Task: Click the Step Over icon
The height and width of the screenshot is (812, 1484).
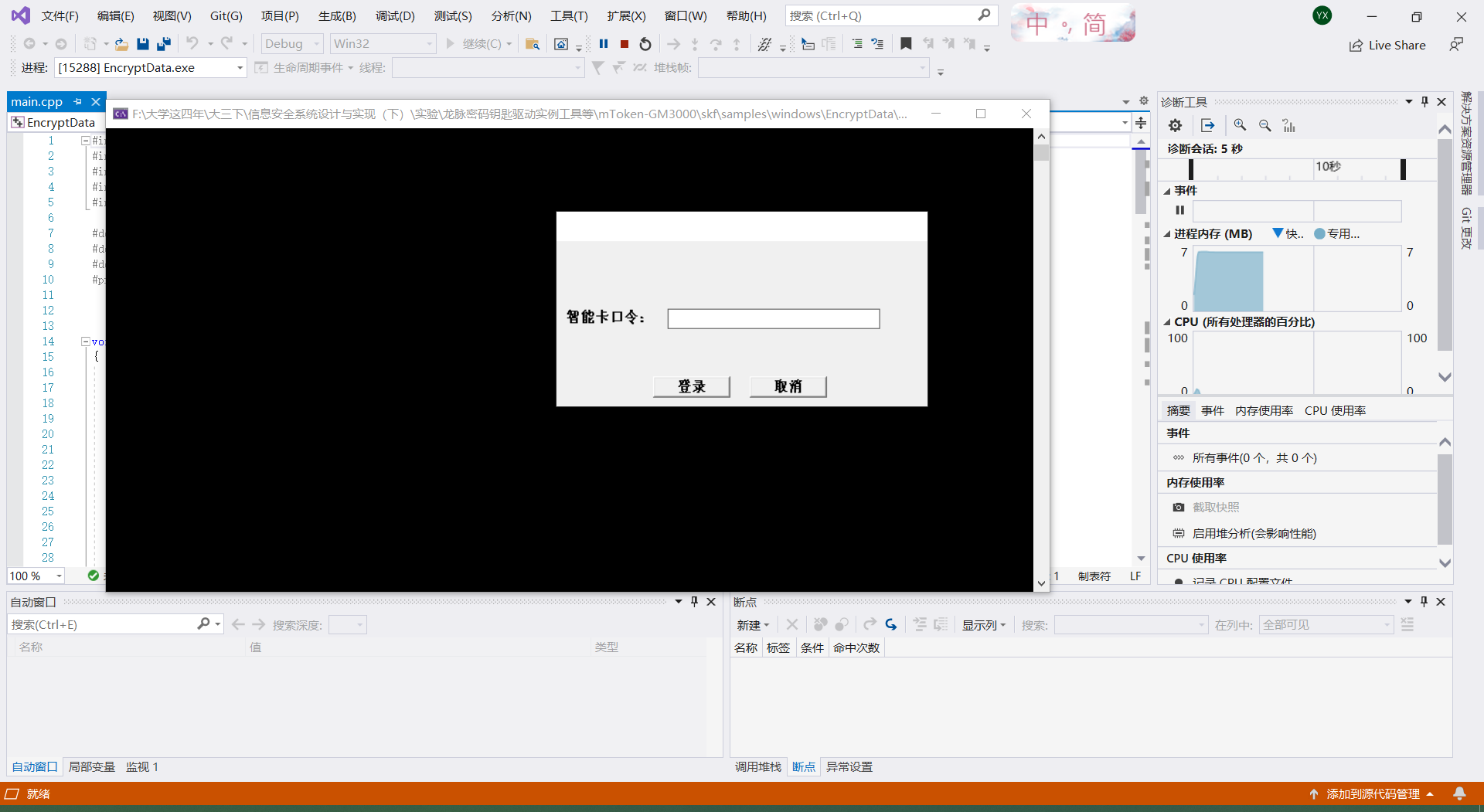Action: pyautogui.click(x=716, y=44)
